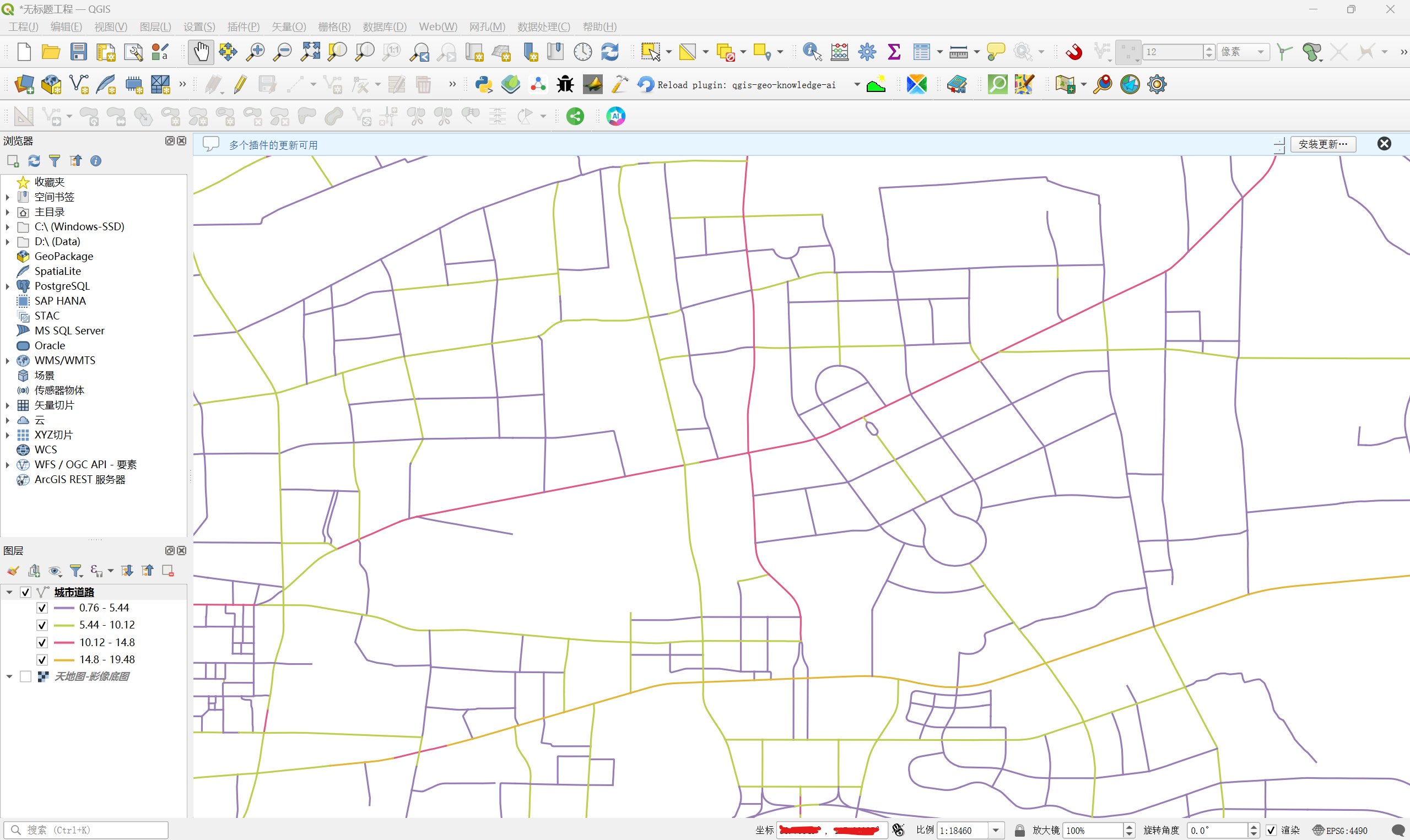Screen dimensions: 1410x840
Task: Open the 矢量(O) menu
Action: point(288,26)
